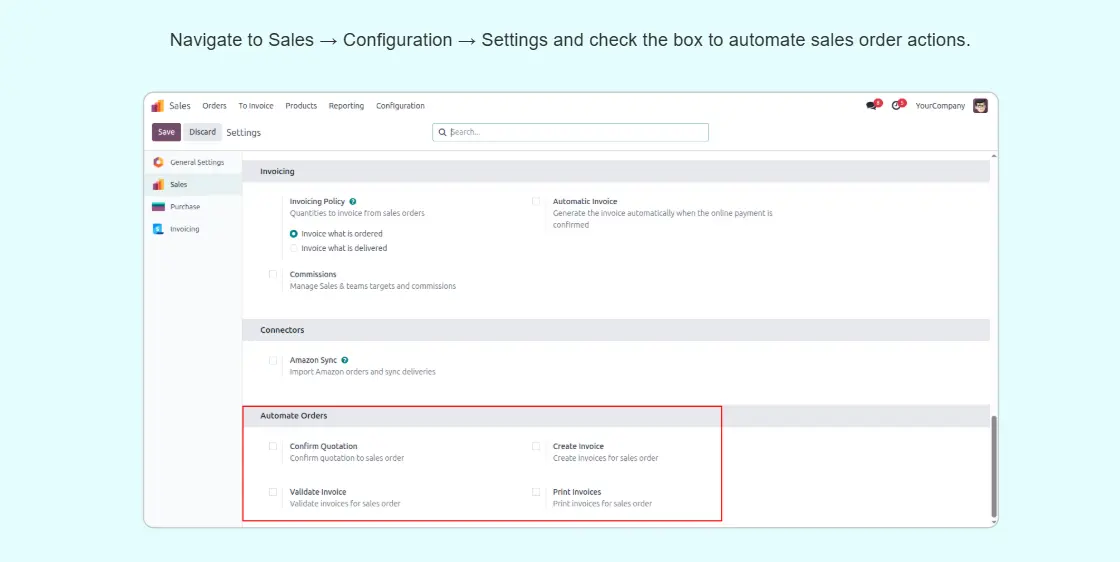Image resolution: width=1120 pixels, height=562 pixels.
Task: Open the Configuration menu
Action: [400, 106]
